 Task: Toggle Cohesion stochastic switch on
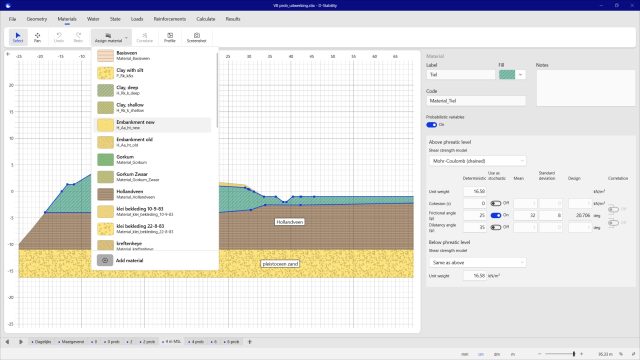496,203
